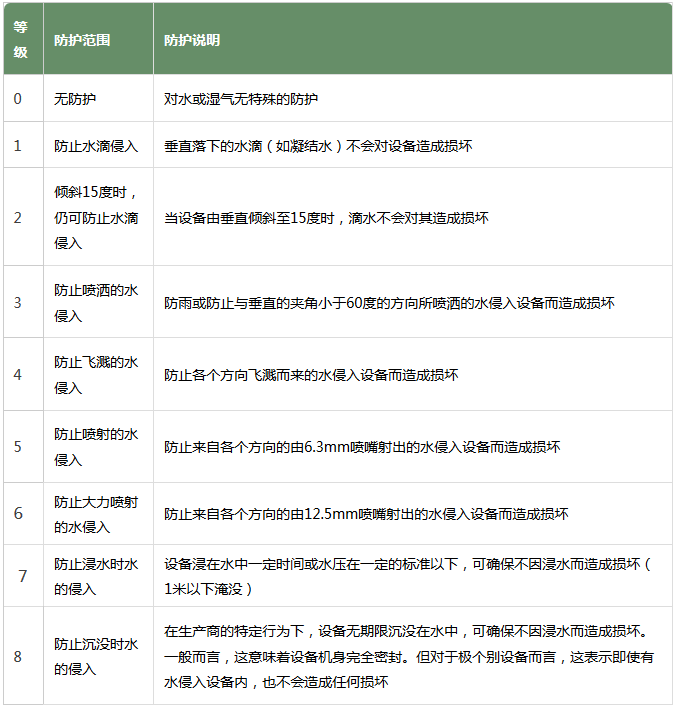This screenshot has height=707, width=674.
Task: Click the 防止沉没时水的侵入 cell
Action: point(96,656)
